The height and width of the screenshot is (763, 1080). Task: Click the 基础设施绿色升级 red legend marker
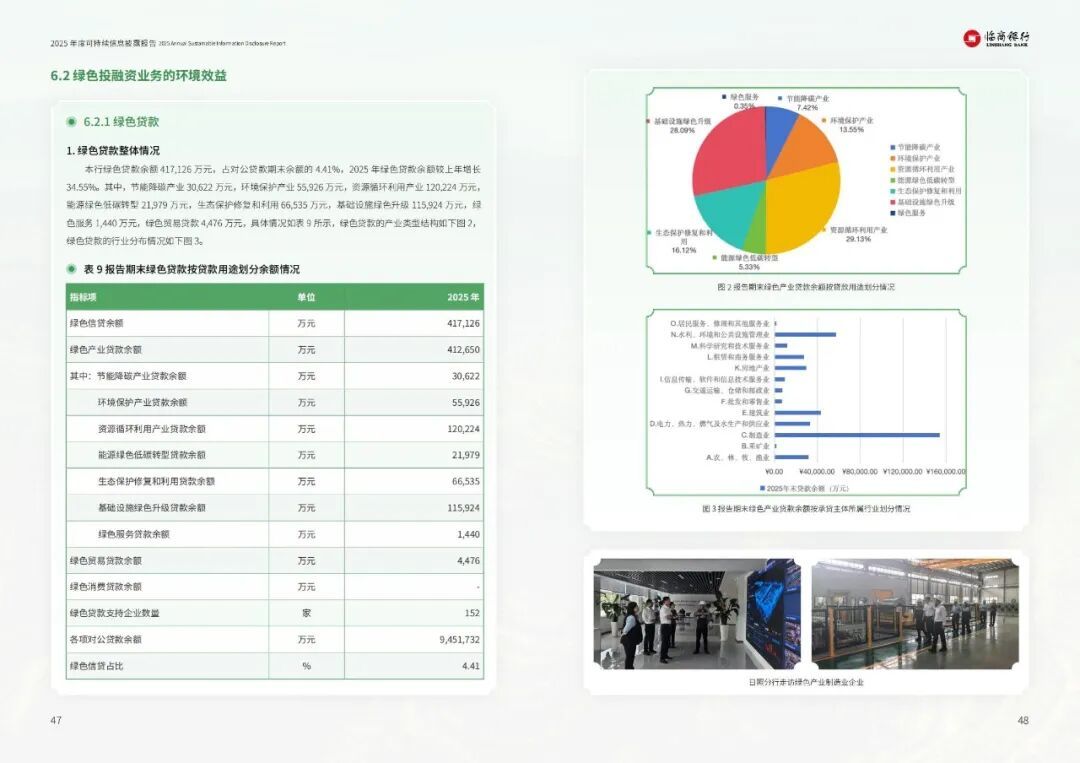[893, 202]
